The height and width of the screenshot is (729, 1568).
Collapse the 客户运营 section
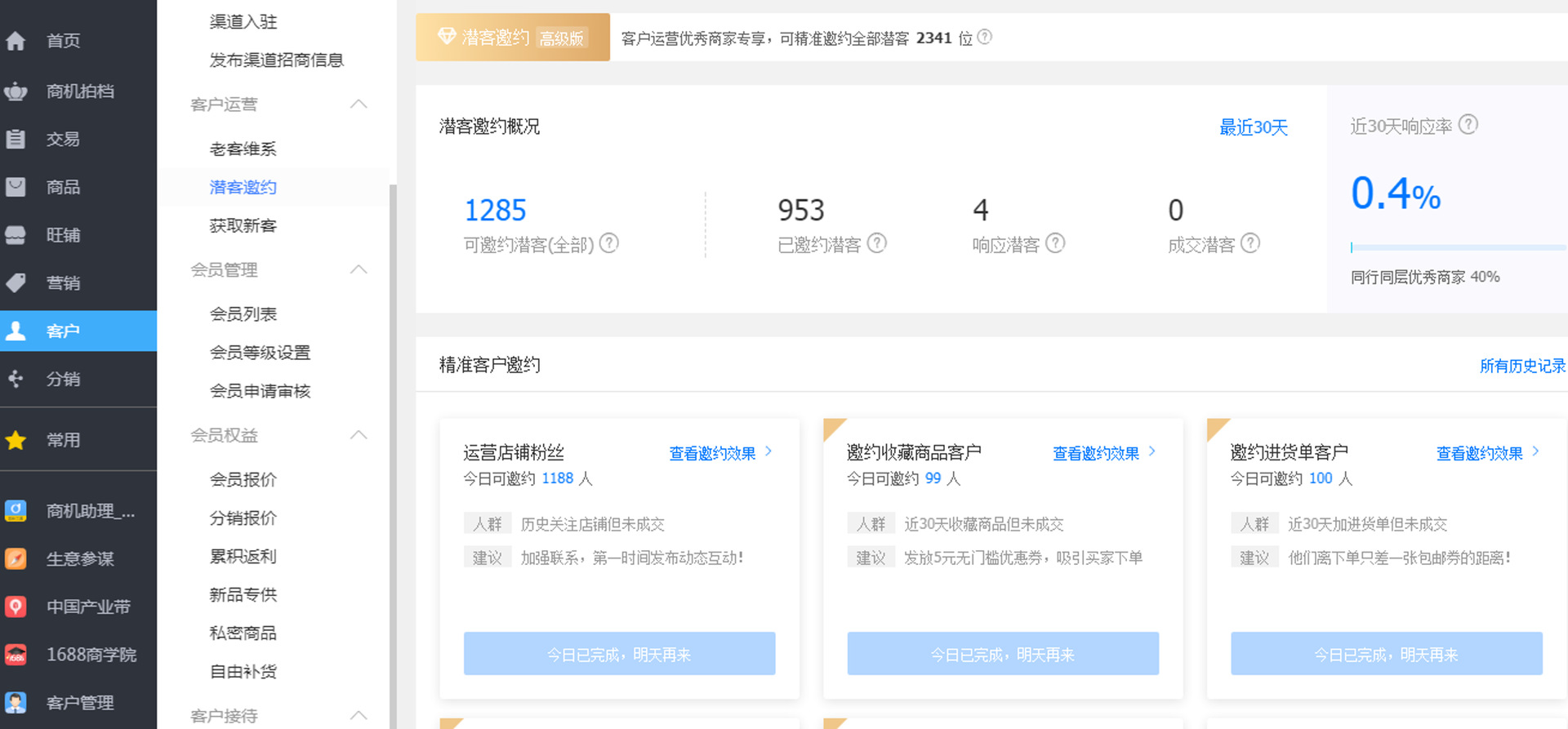(x=359, y=104)
